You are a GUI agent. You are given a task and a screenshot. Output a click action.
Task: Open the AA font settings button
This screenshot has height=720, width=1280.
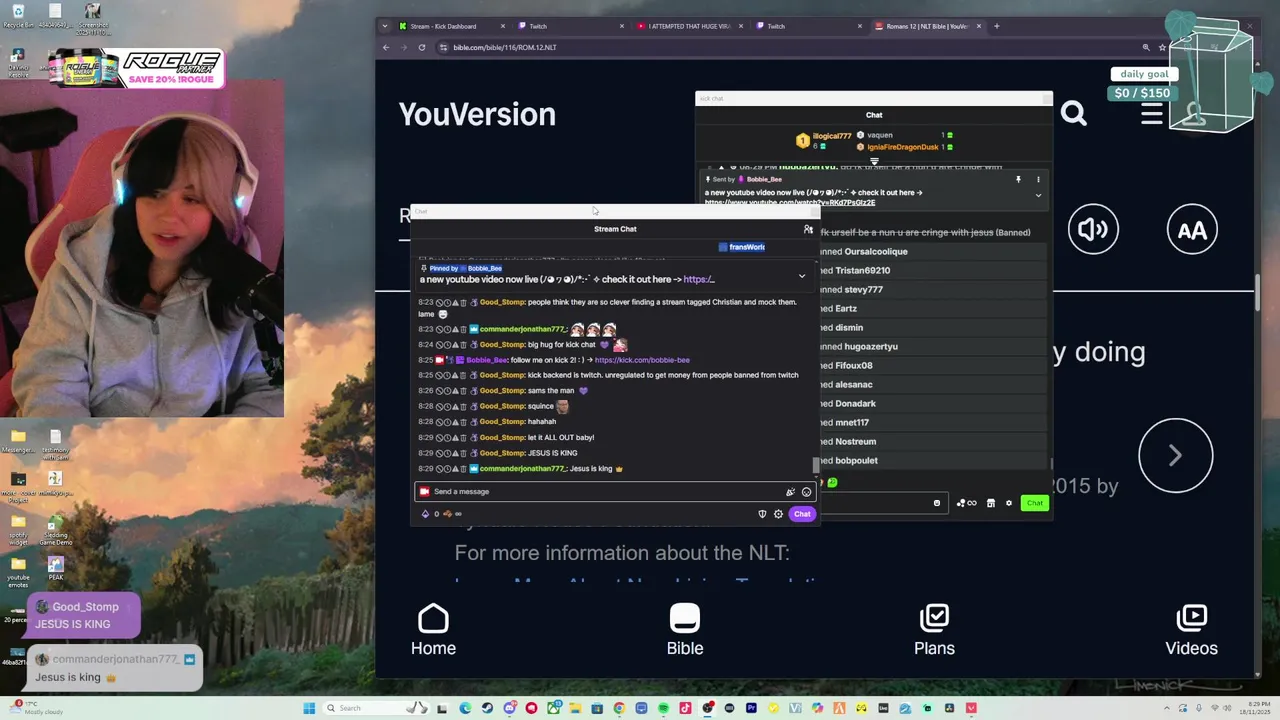tap(1192, 230)
